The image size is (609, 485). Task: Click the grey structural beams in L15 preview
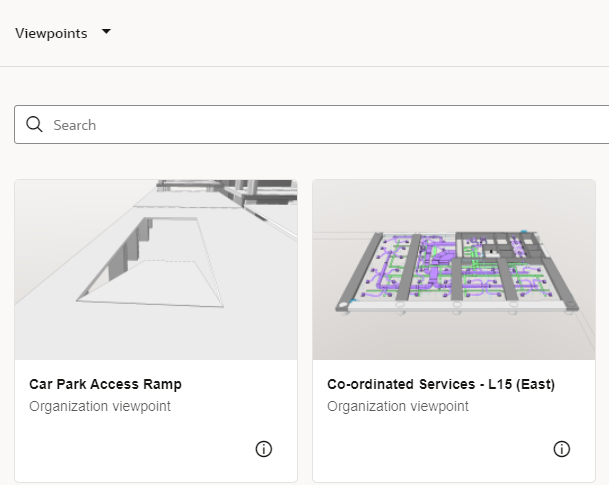click(410, 267)
